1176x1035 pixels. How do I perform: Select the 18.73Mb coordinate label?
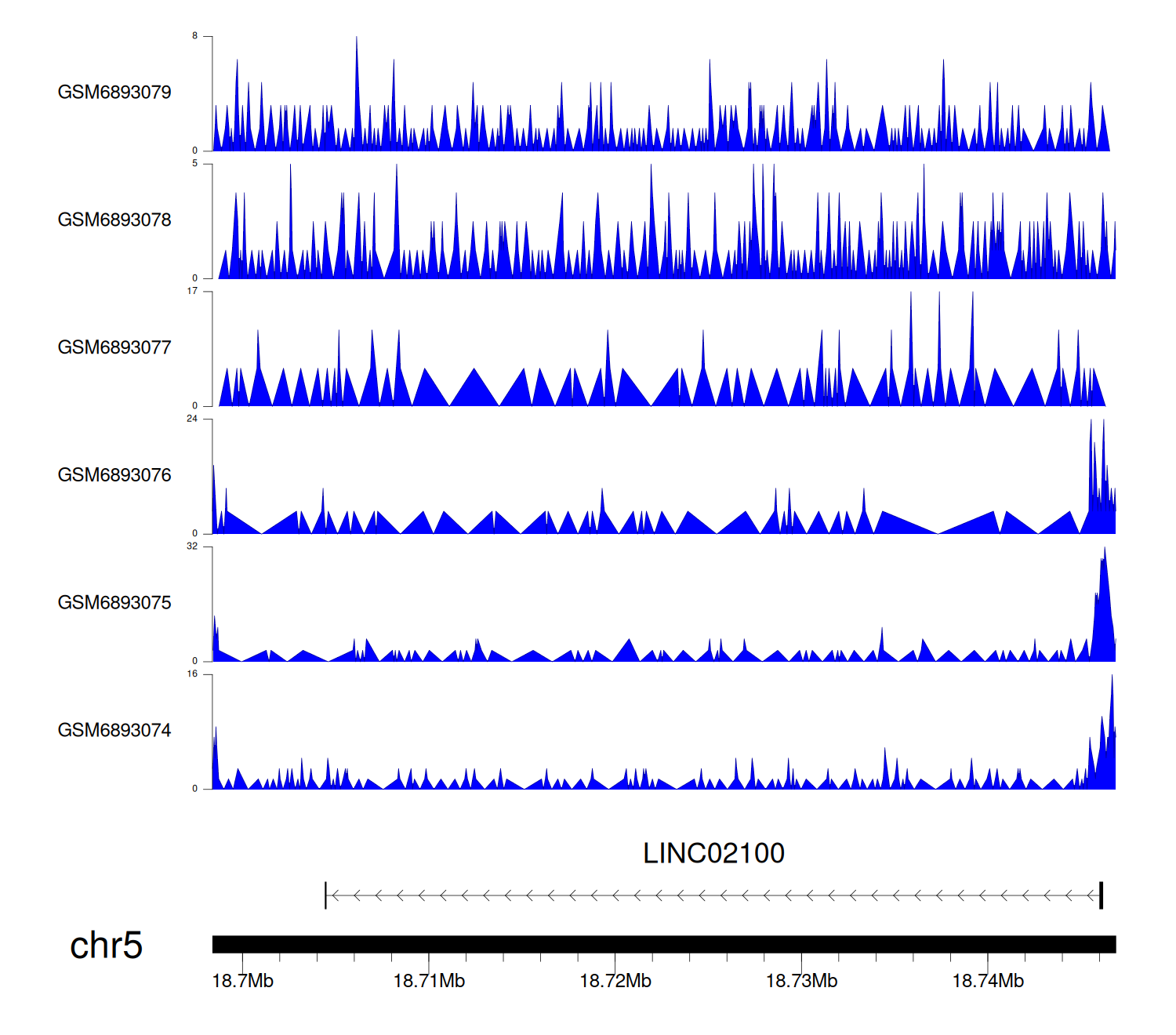pyautogui.click(x=801, y=981)
